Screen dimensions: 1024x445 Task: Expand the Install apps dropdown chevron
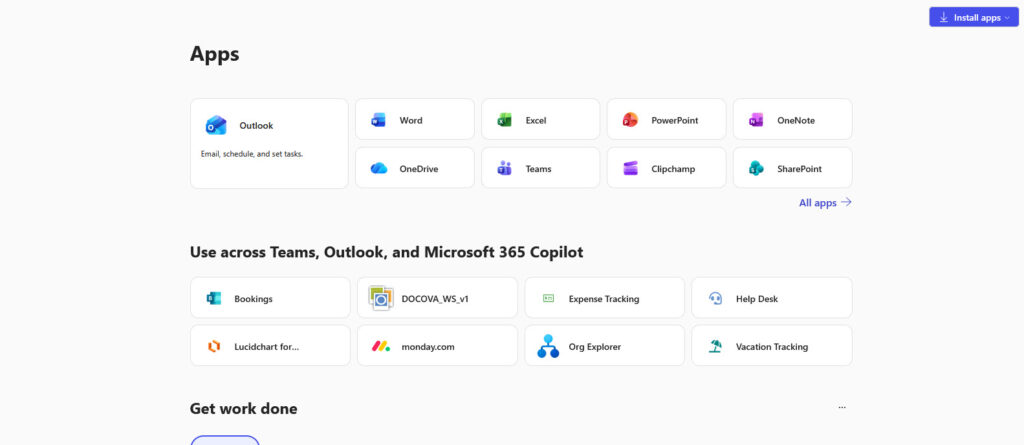click(x=1007, y=18)
